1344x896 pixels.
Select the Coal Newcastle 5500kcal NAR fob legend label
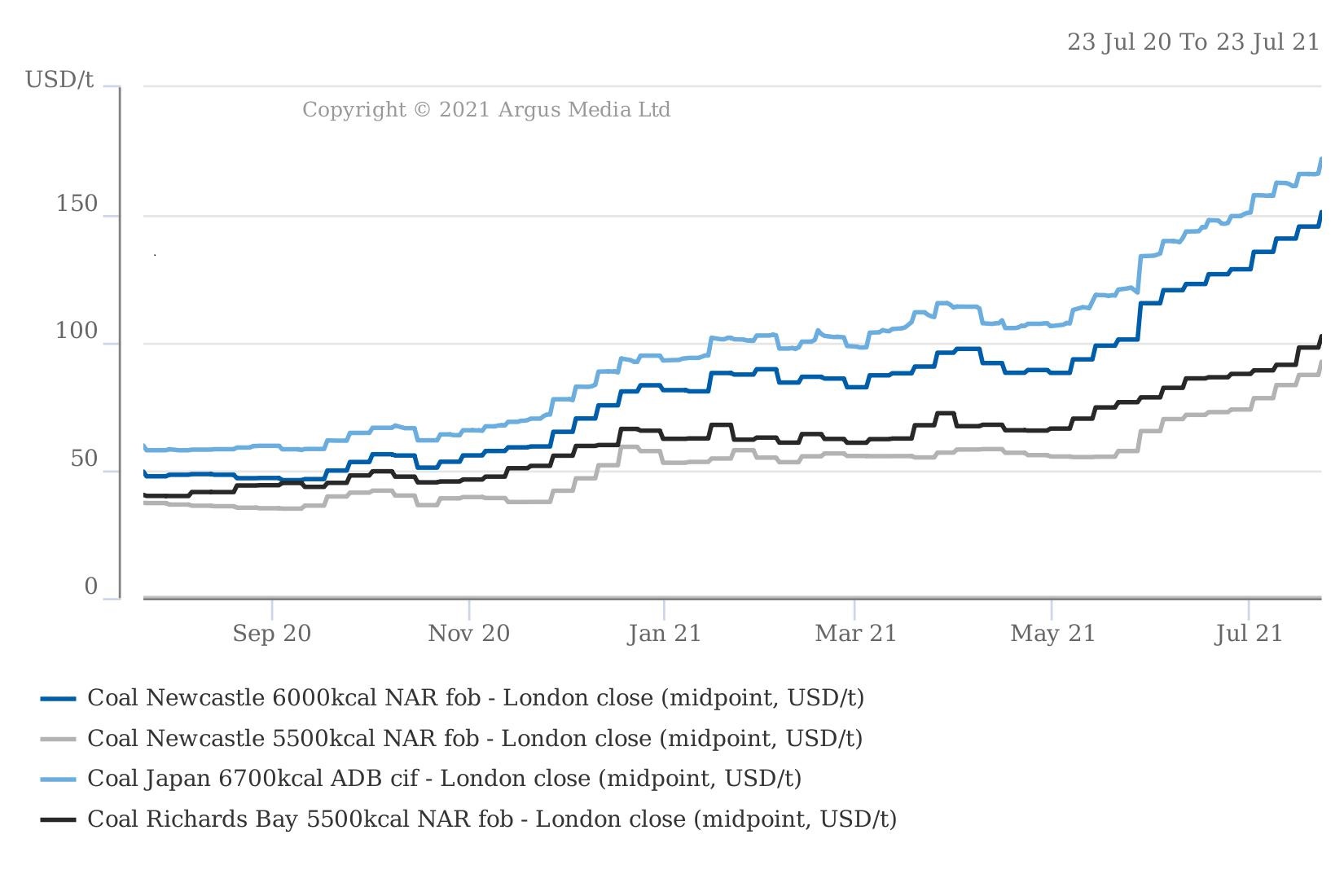coord(475,739)
